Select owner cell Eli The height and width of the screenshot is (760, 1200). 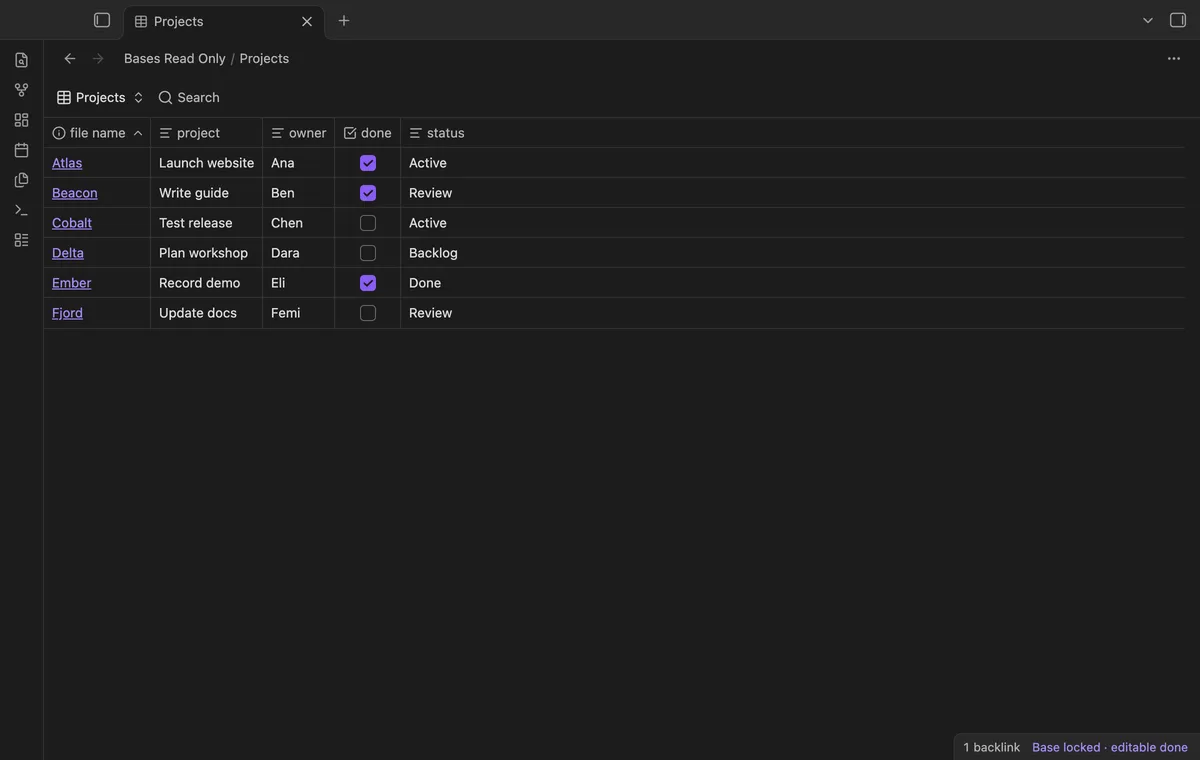(x=298, y=283)
